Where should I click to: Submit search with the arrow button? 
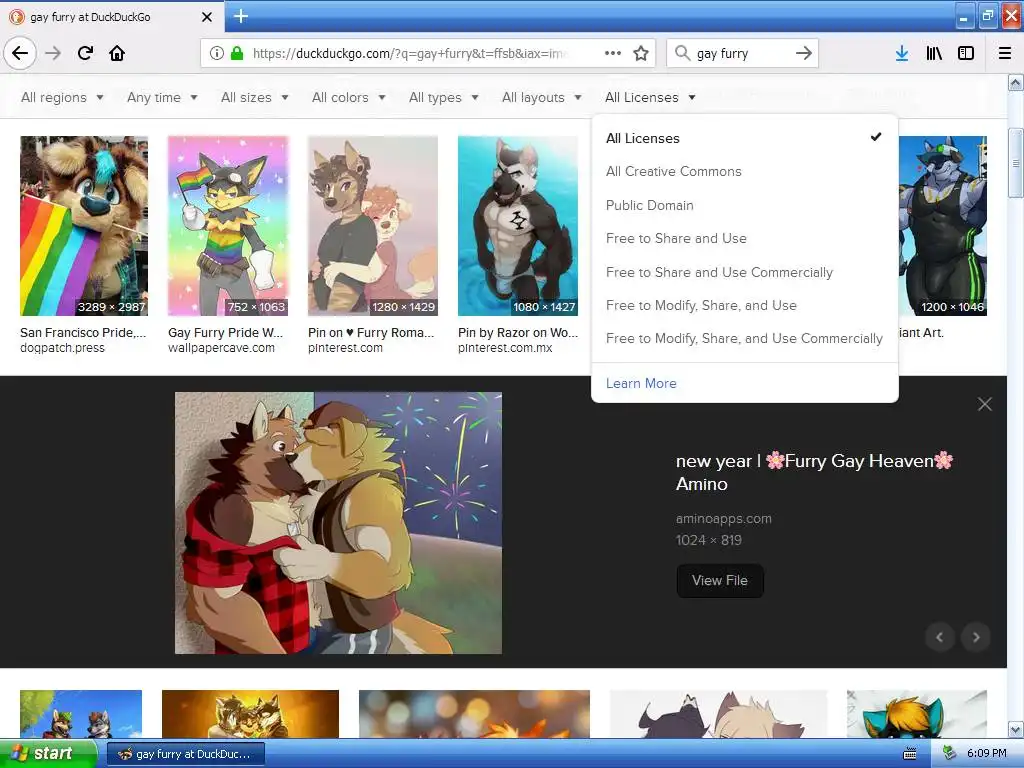coord(804,53)
